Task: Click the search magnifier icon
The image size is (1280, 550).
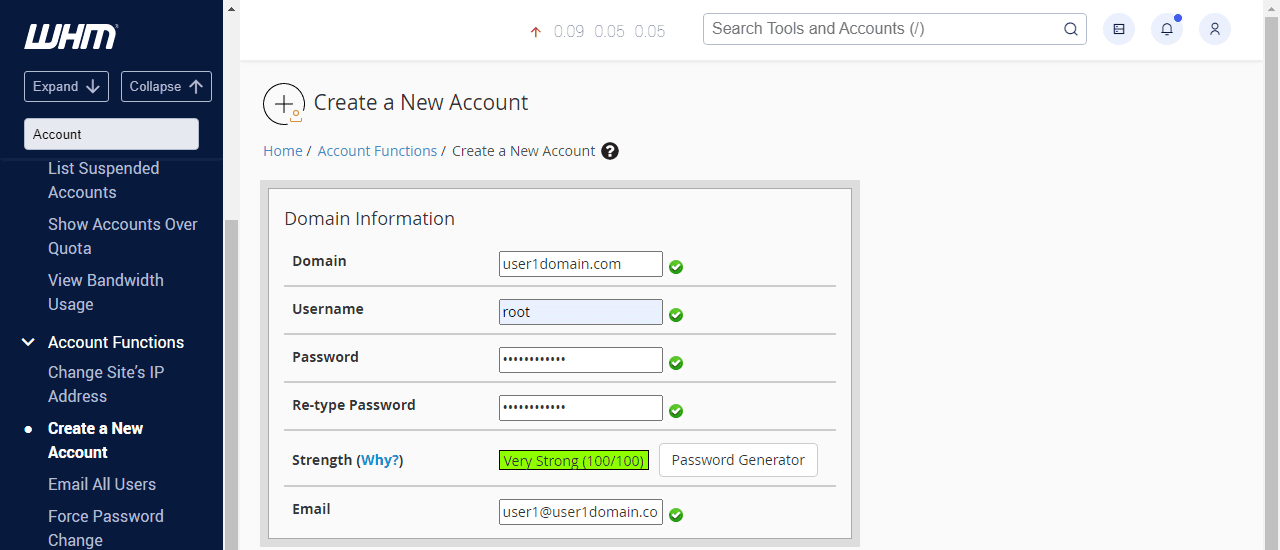Action: pyautogui.click(x=1070, y=29)
